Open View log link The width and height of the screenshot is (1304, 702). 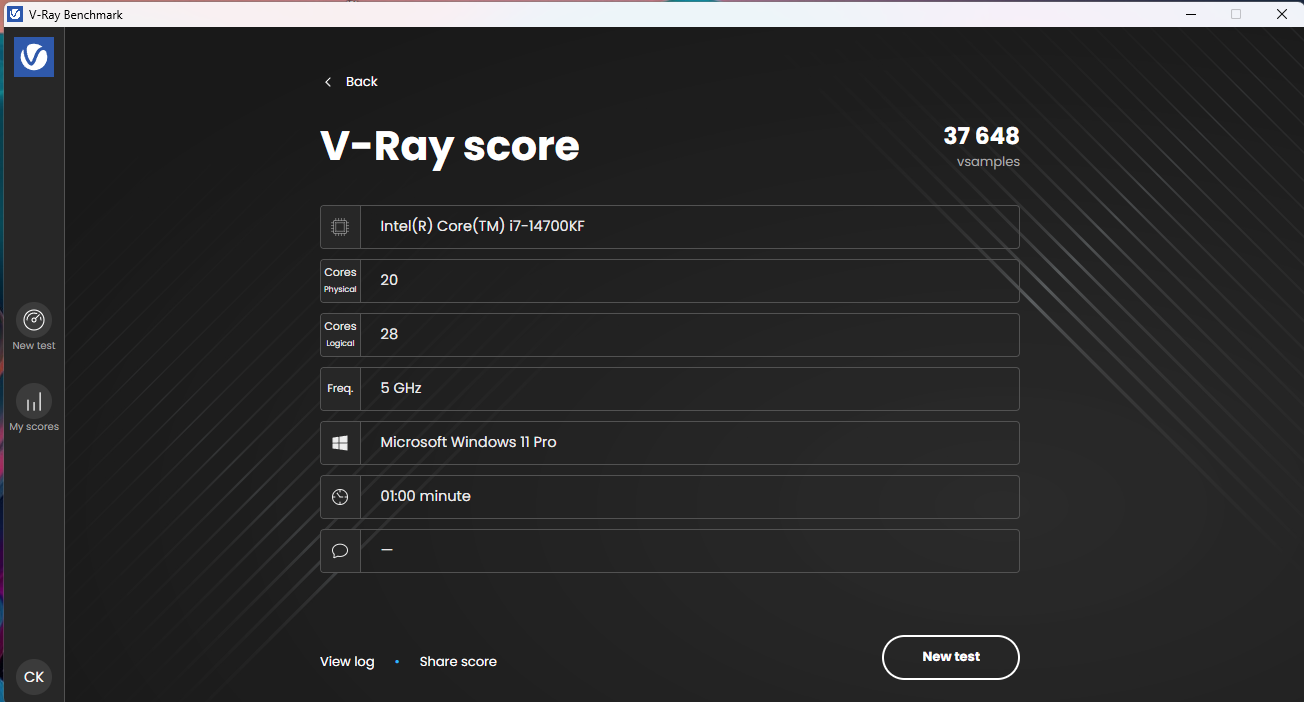(347, 661)
